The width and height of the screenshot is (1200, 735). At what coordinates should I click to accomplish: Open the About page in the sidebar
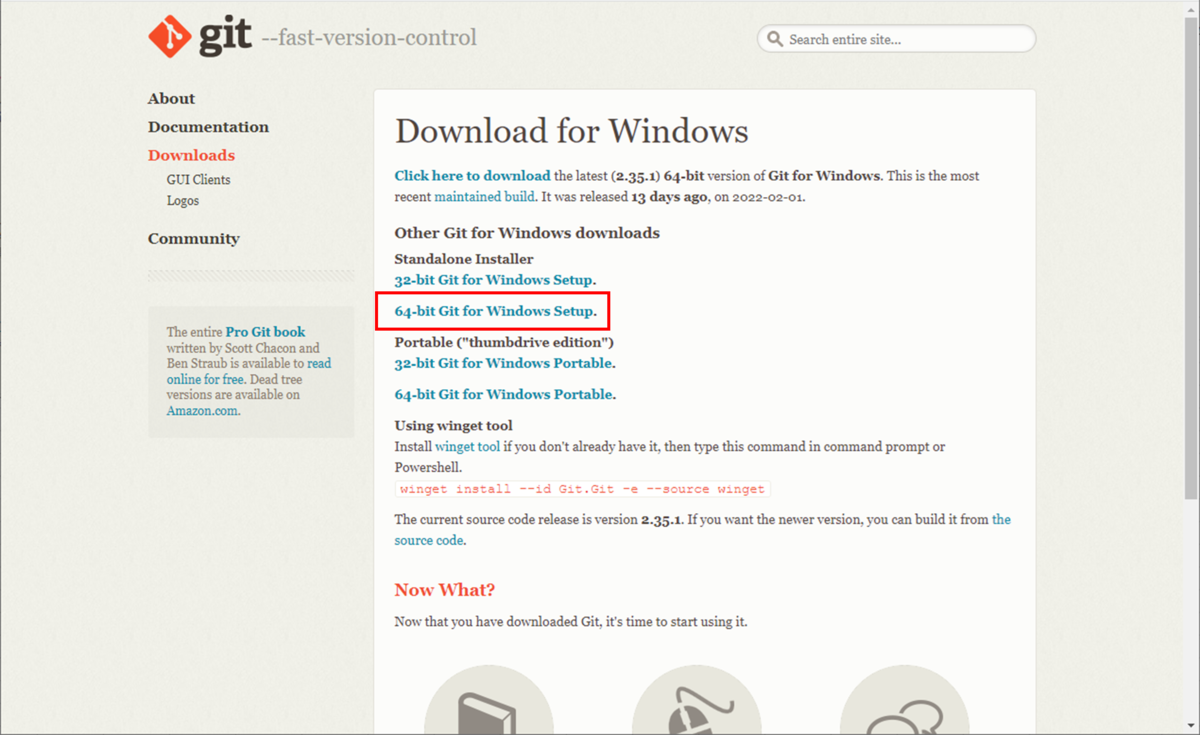tap(171, 98)
